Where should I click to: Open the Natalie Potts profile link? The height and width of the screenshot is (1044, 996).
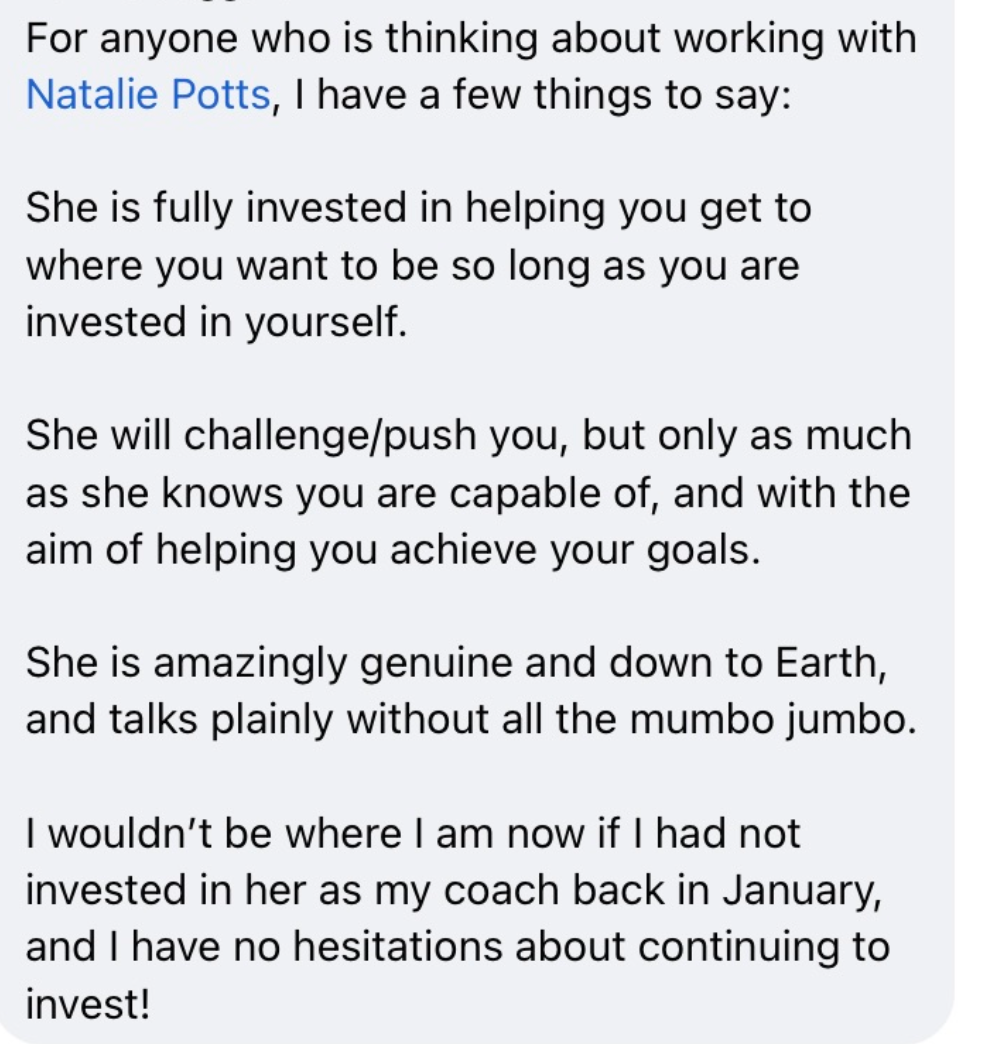148,94
